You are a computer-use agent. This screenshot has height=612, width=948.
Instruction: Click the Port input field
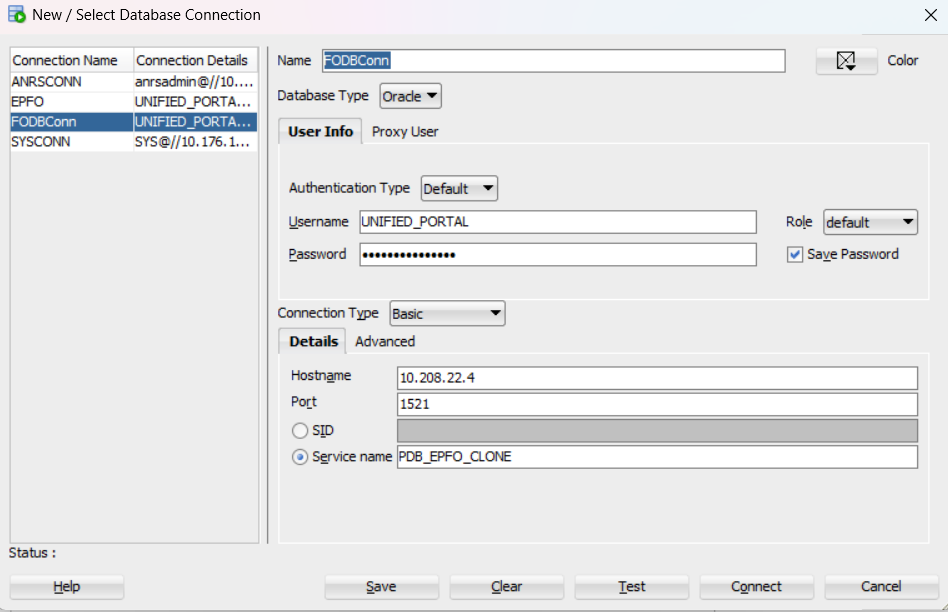pyautogui.click(x=657, y=404)
